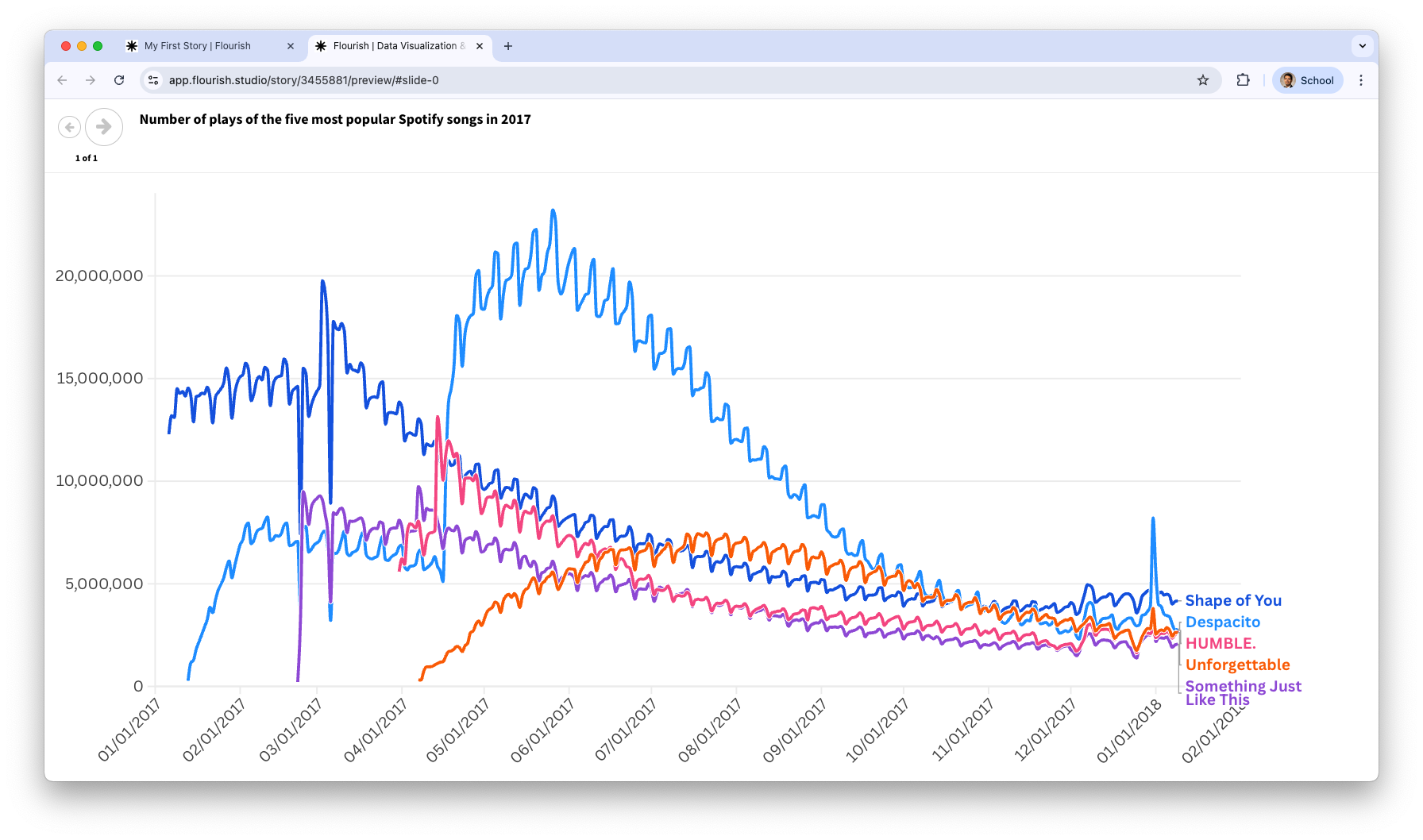Image resolution: width=1423 pixels, height=840 pixels.
Task: Expand the tab search dropdown chevron
Action: [1363, 46]
